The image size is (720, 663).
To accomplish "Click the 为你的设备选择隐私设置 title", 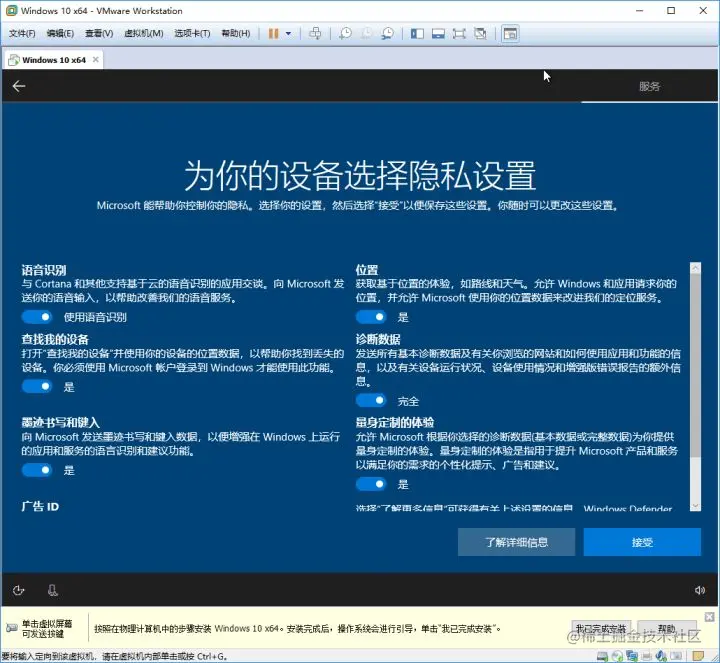I will click(x=360, y=176).
